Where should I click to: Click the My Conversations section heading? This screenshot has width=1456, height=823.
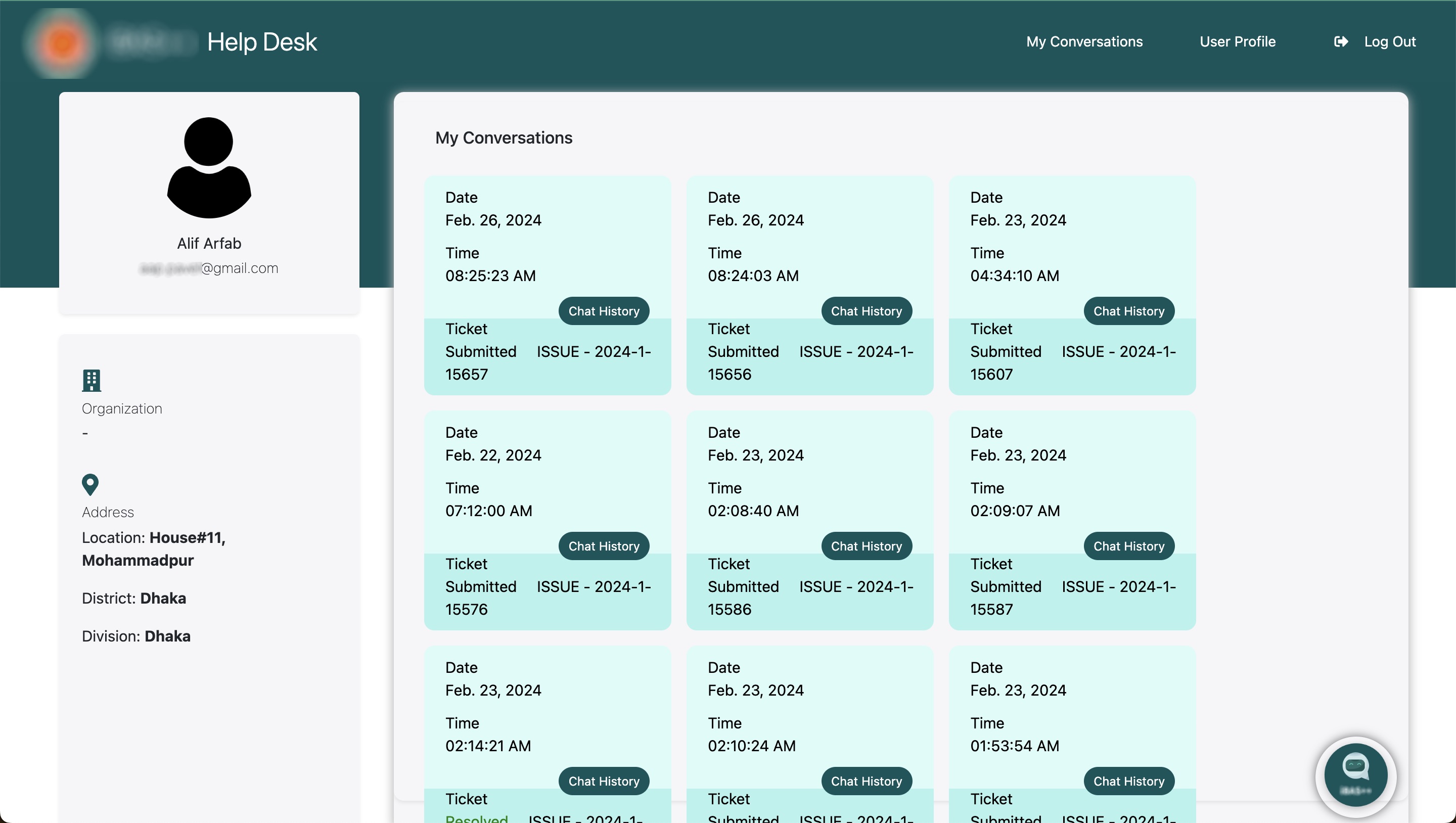click(504, 138)
